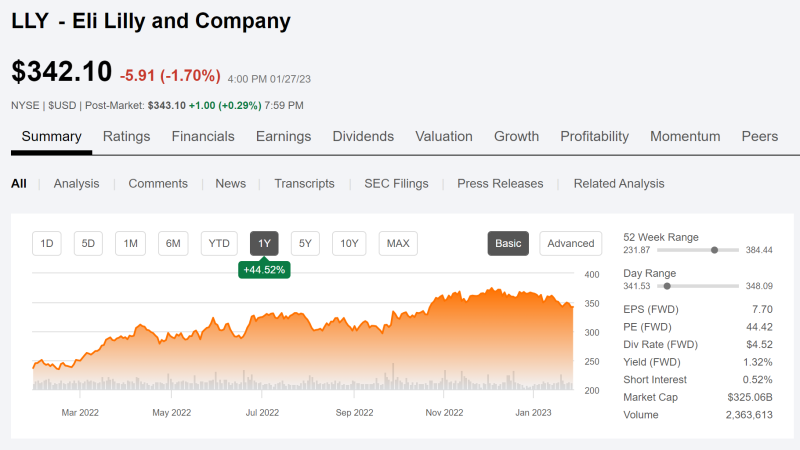Open the Summary tab

click(x=52, y=137)
